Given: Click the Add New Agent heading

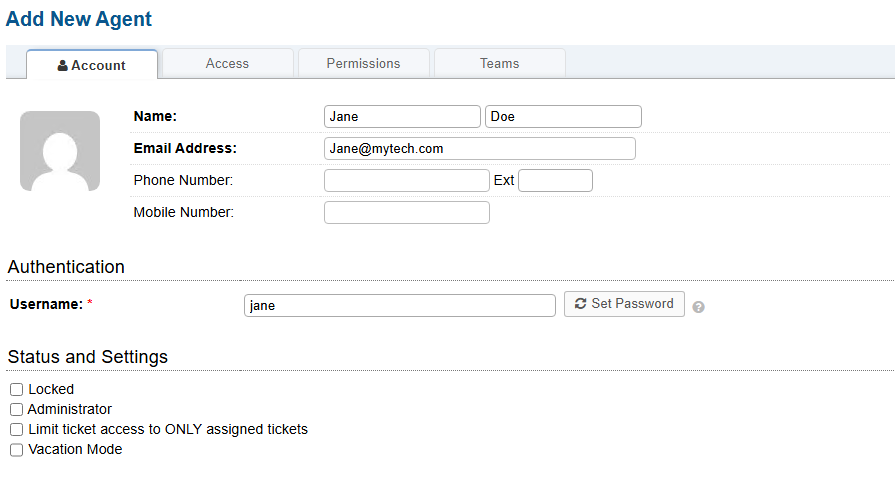Looking at the screenshot, I should (x=79, y=18).
